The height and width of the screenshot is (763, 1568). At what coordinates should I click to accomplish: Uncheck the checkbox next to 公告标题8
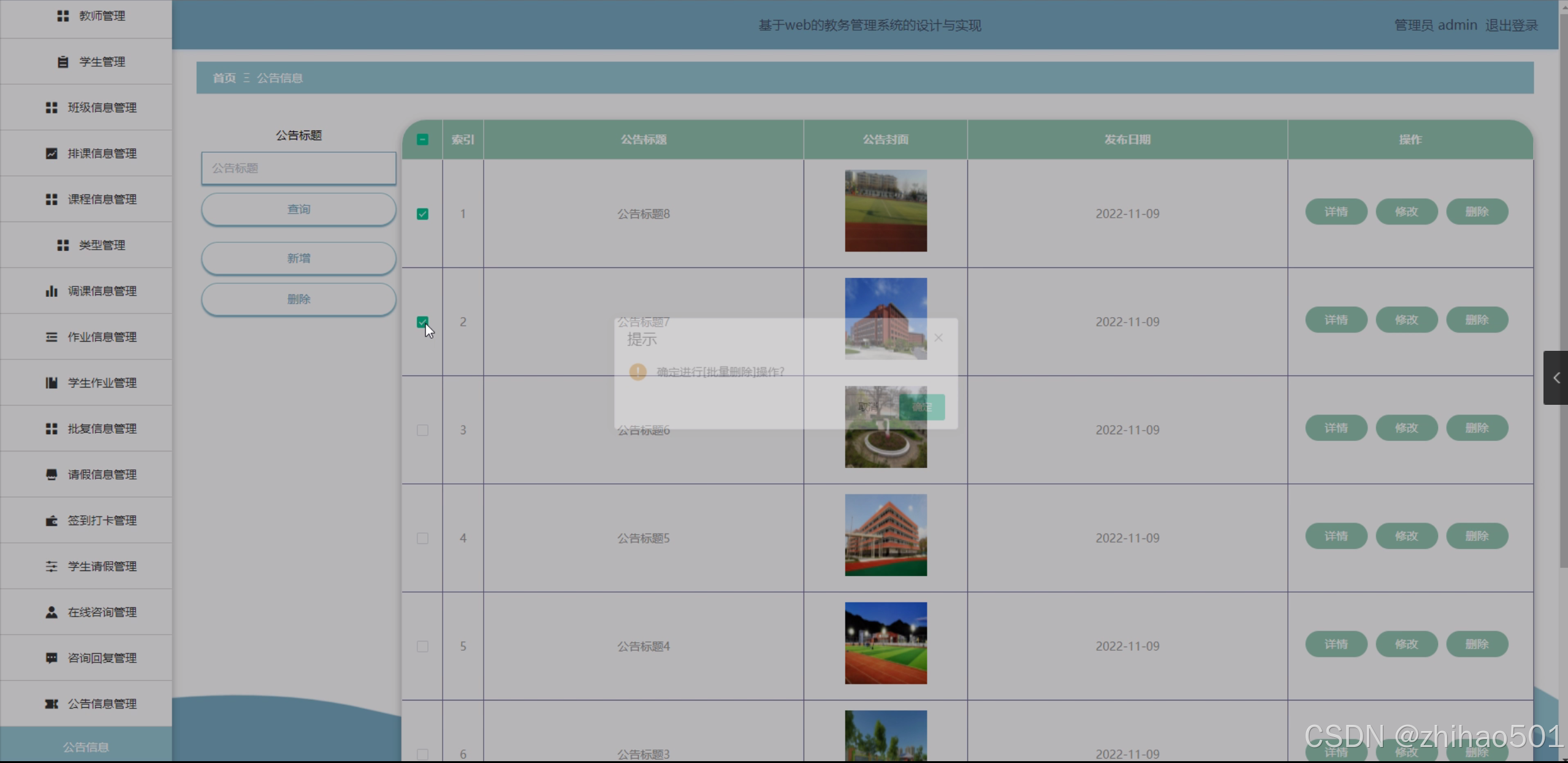pos(422,213)
